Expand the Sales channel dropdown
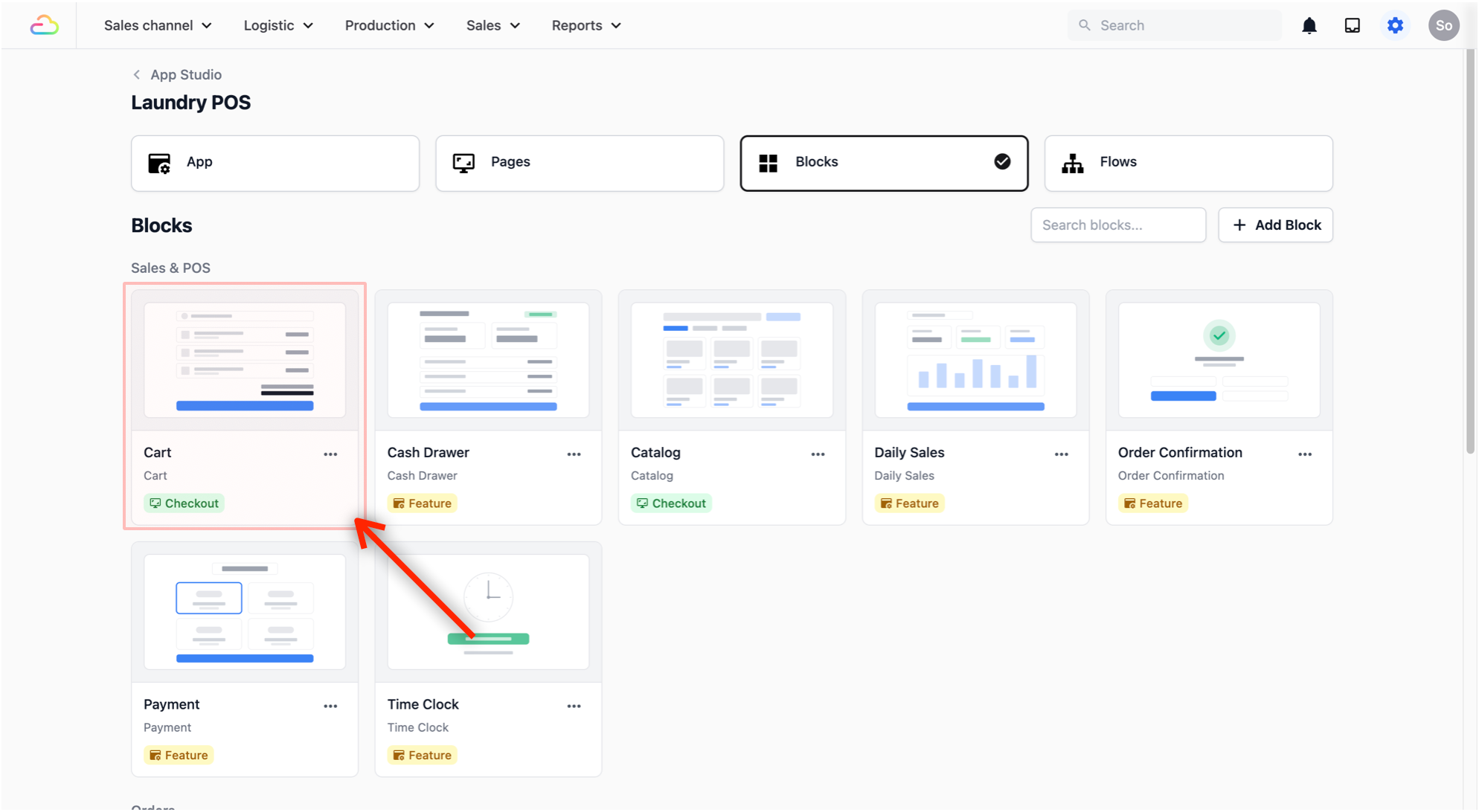Image resolution: width=1479 pixels, height=812 pixels. [158, 26]
